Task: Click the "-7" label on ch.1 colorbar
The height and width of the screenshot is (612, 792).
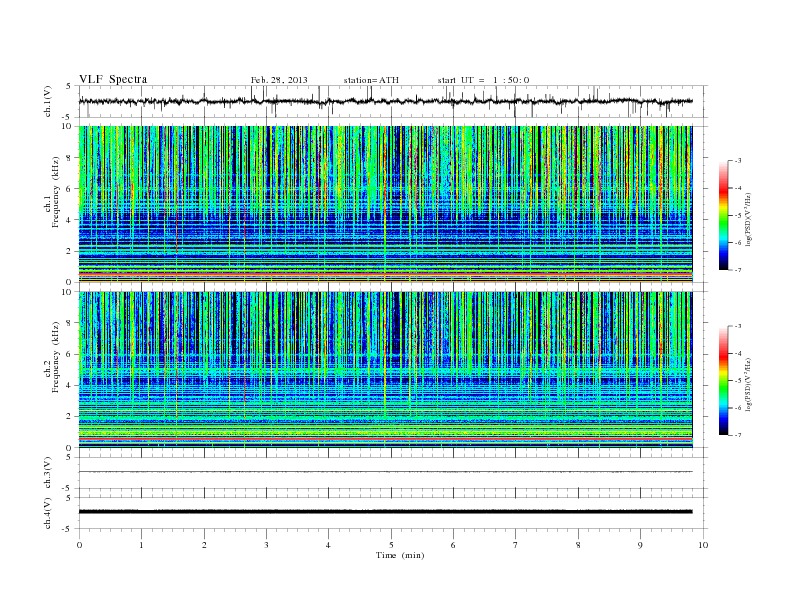Action: (x=737, y=270)
